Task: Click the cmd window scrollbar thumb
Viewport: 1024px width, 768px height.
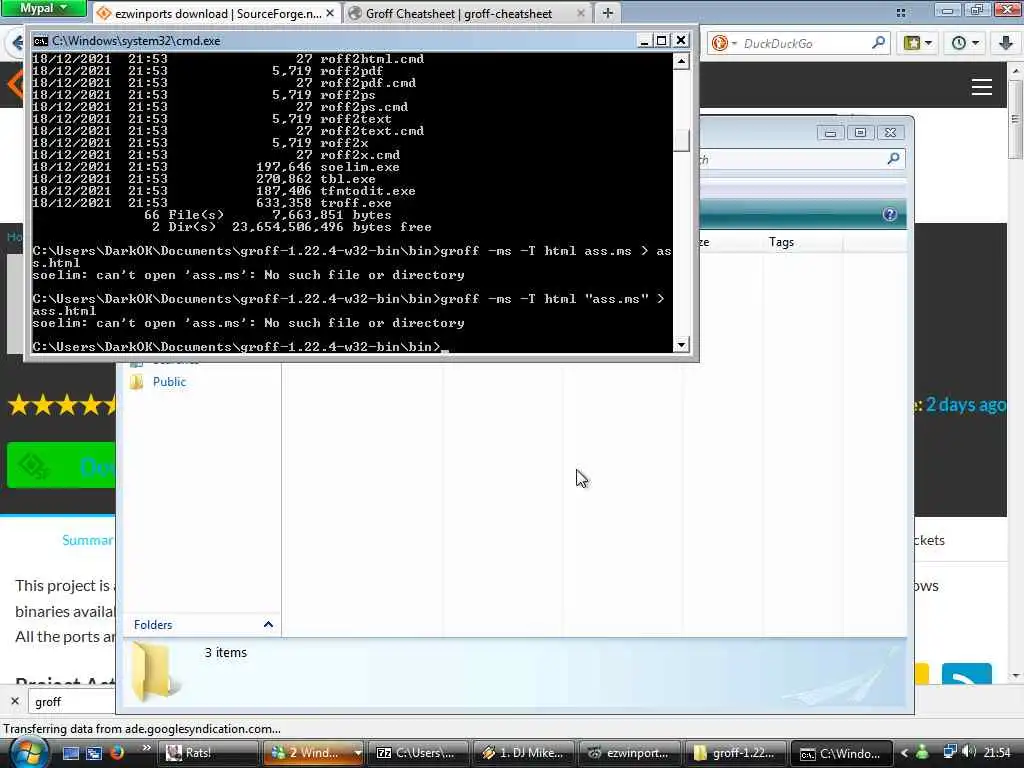Action: tap(682, 140)
